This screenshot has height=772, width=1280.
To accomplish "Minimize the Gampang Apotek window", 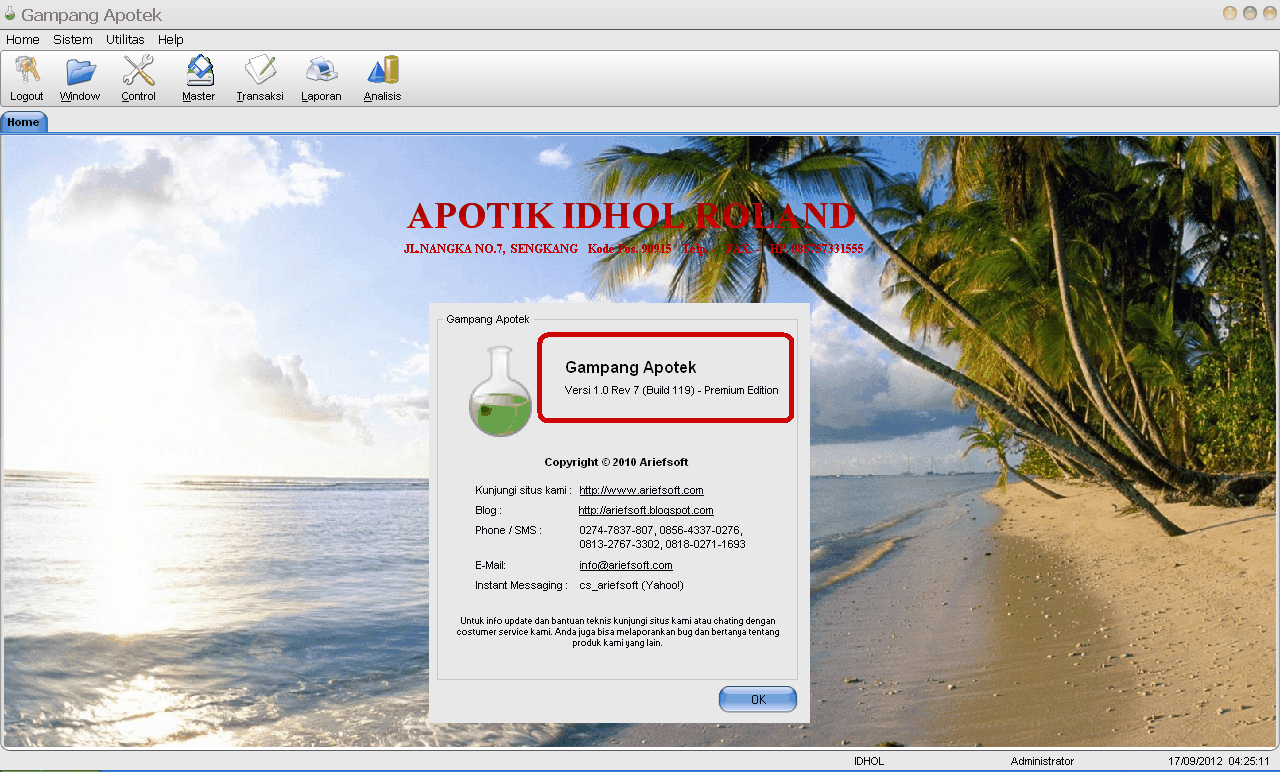I will [1230, 13].
